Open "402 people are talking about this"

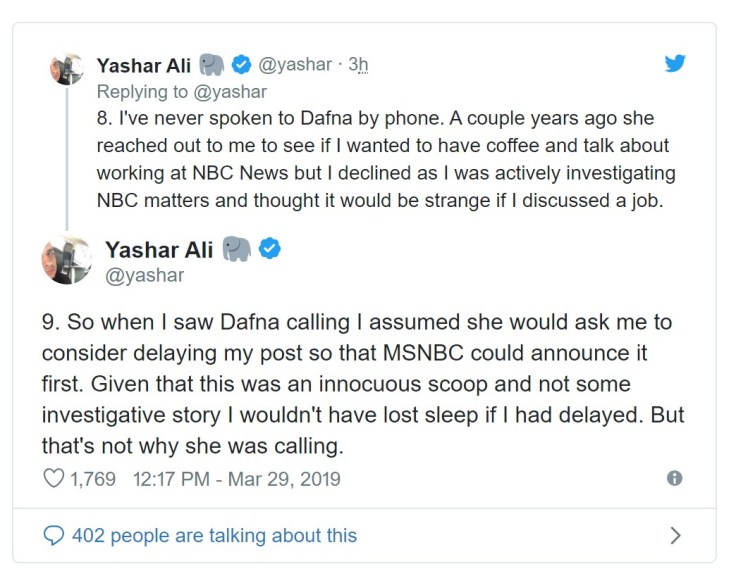pos(214,535)
